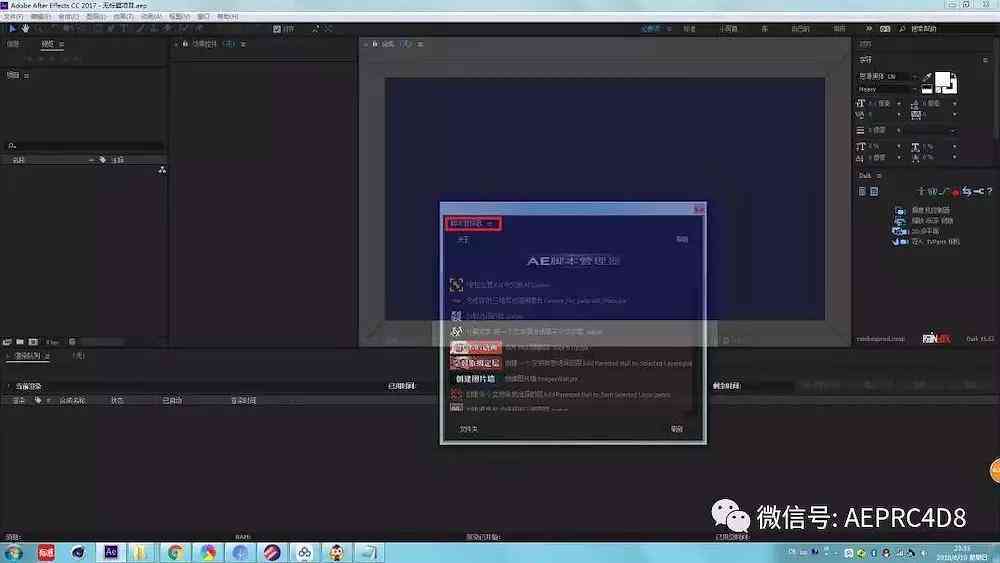Open the Windows Start button

(13, 553)
